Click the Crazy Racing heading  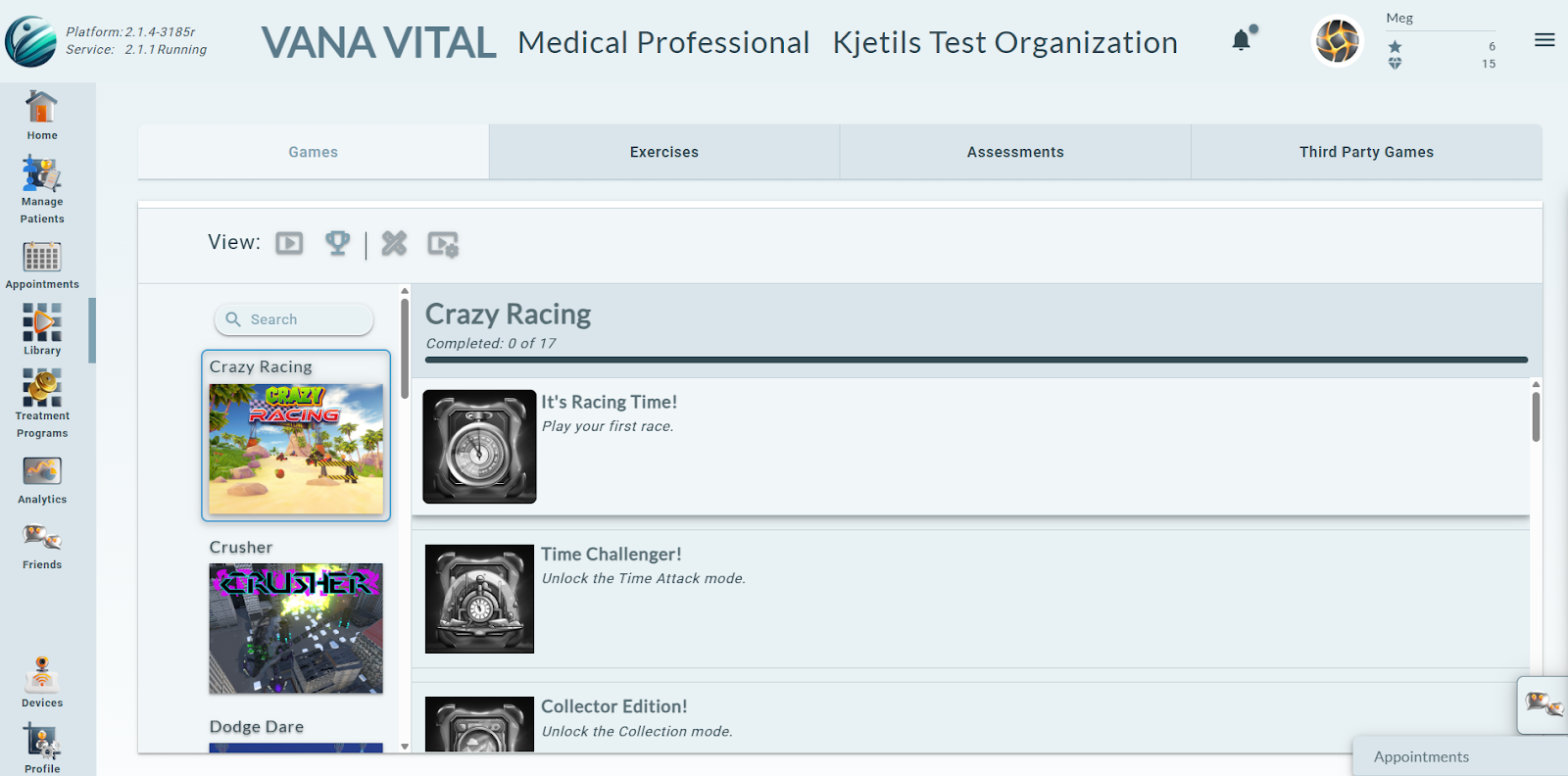[x=508, y=315]
